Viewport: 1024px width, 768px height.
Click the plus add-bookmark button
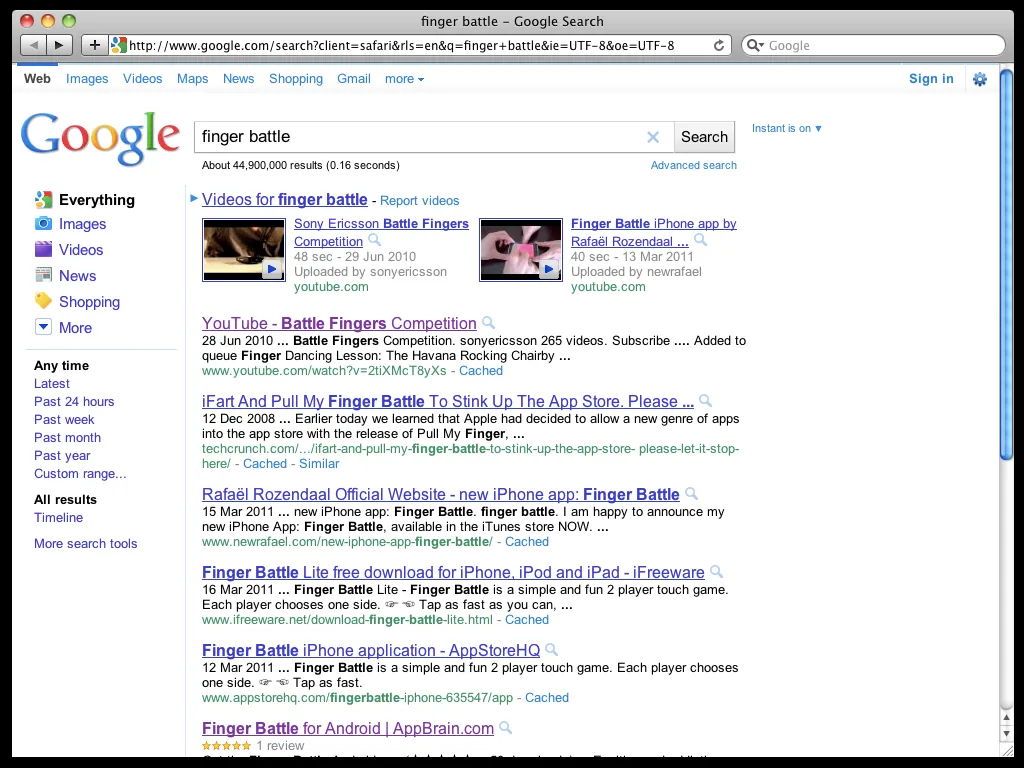(95, 45)
